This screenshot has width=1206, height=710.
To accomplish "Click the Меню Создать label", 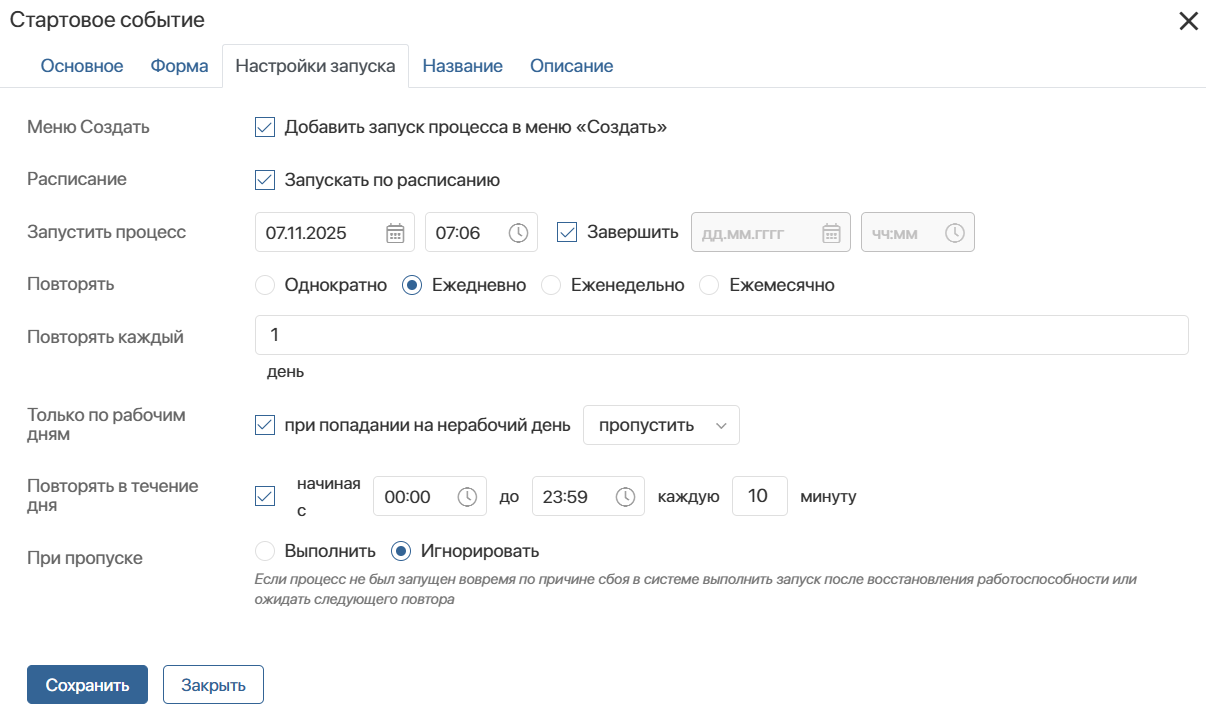I will (88, 127).
